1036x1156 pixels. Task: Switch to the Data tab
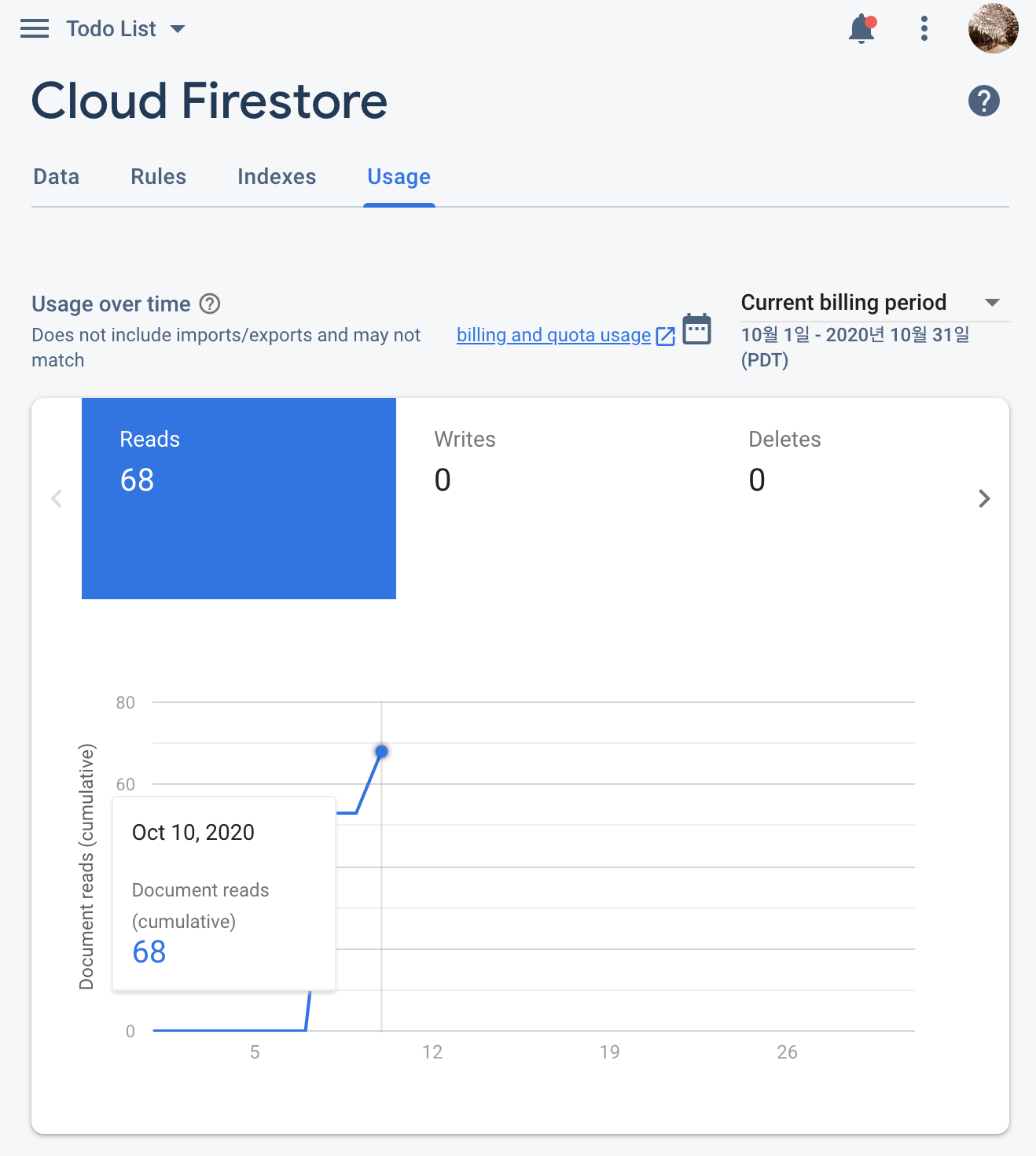(57, 177)
